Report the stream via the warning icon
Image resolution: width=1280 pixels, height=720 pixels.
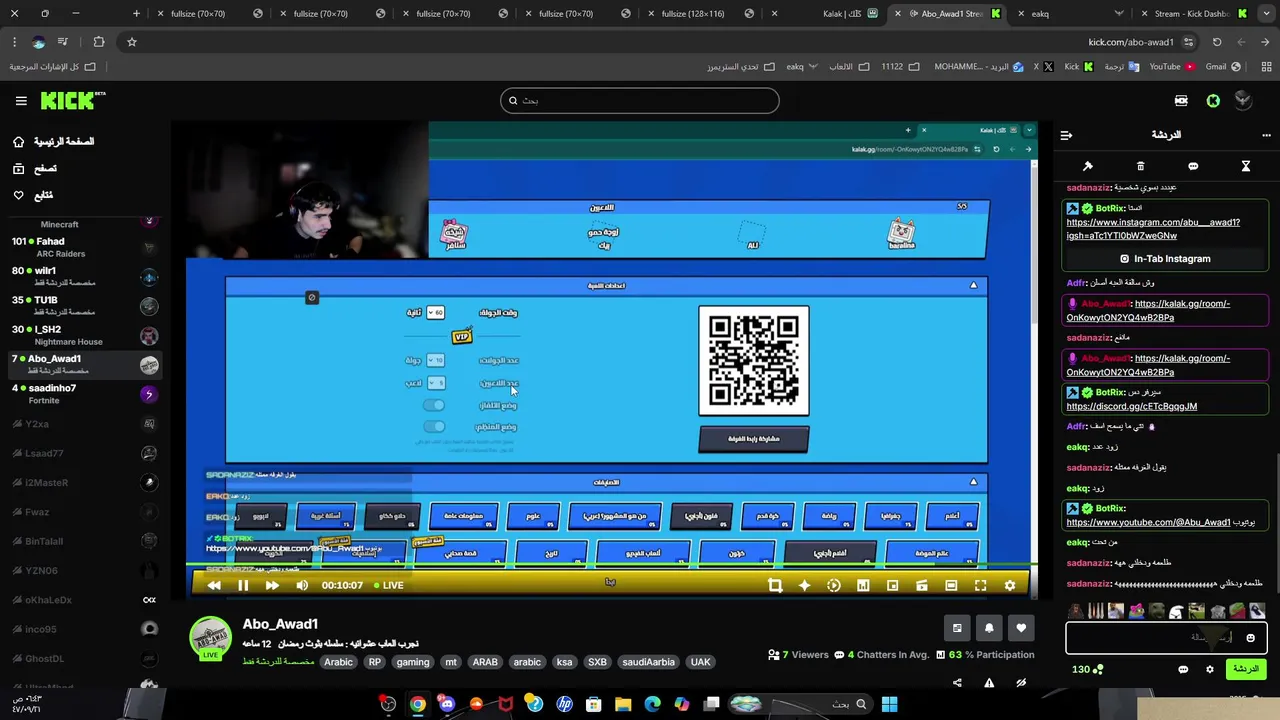989,683
